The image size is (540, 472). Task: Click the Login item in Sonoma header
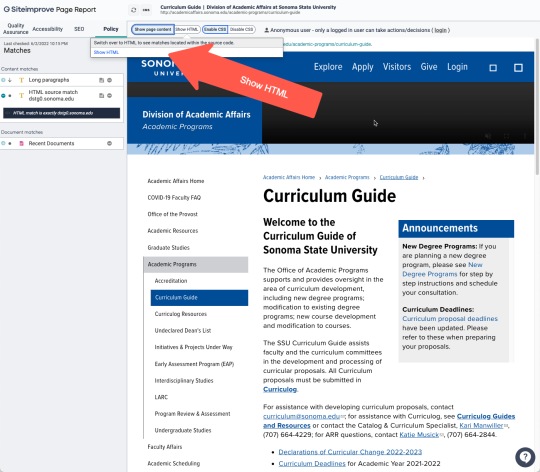(x=457, y=67)
